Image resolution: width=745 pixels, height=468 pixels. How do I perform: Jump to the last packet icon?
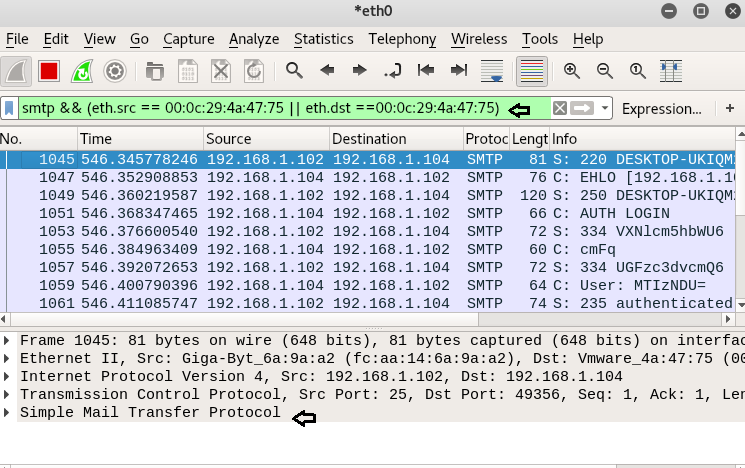click(458, 71)
